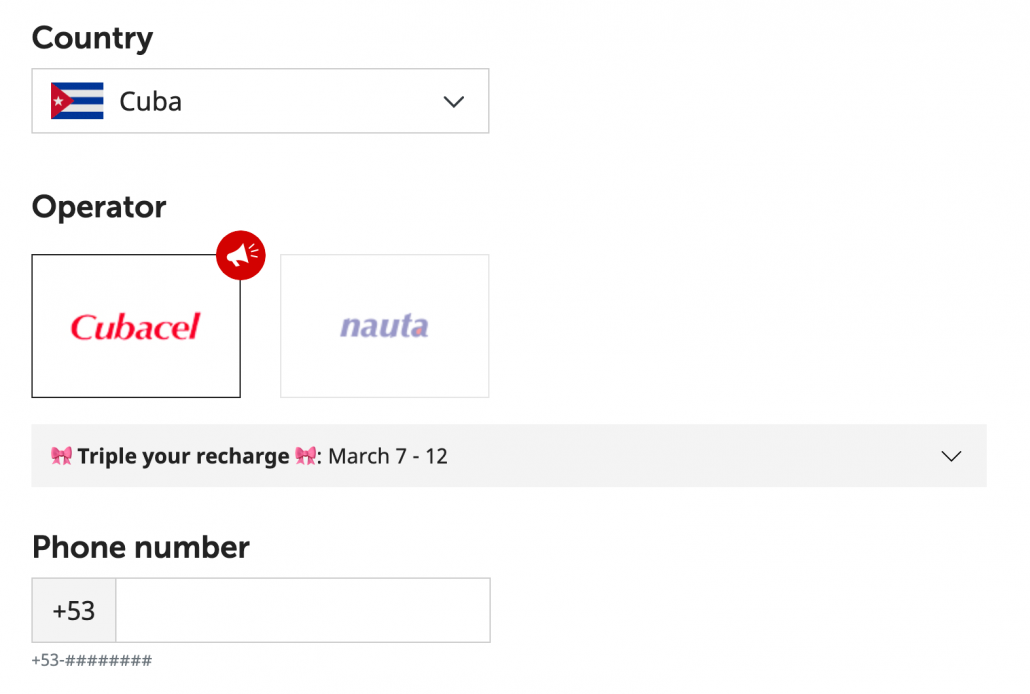Expand the Triple your recharge banner
Screen dimensions: 1030x694
(508, 455)
